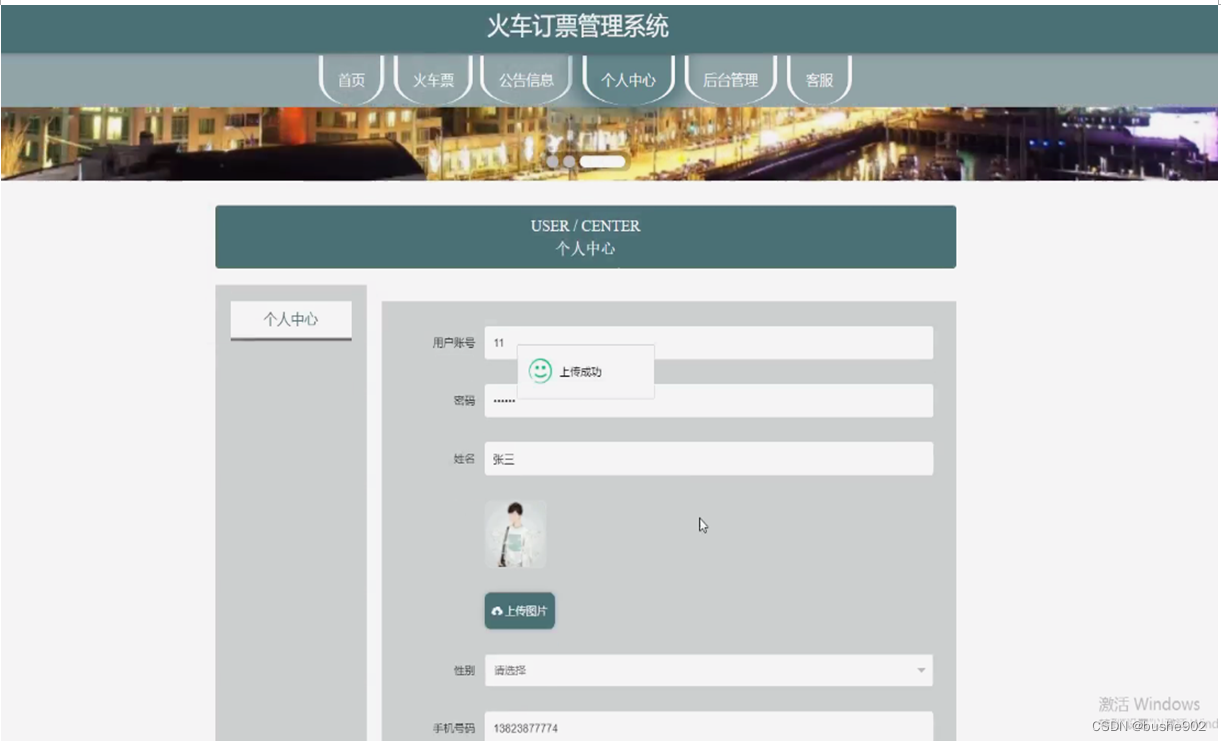Click the 请选择 dropdown arrow
Screen dimensions: 1221x741
tap(921, 670)
